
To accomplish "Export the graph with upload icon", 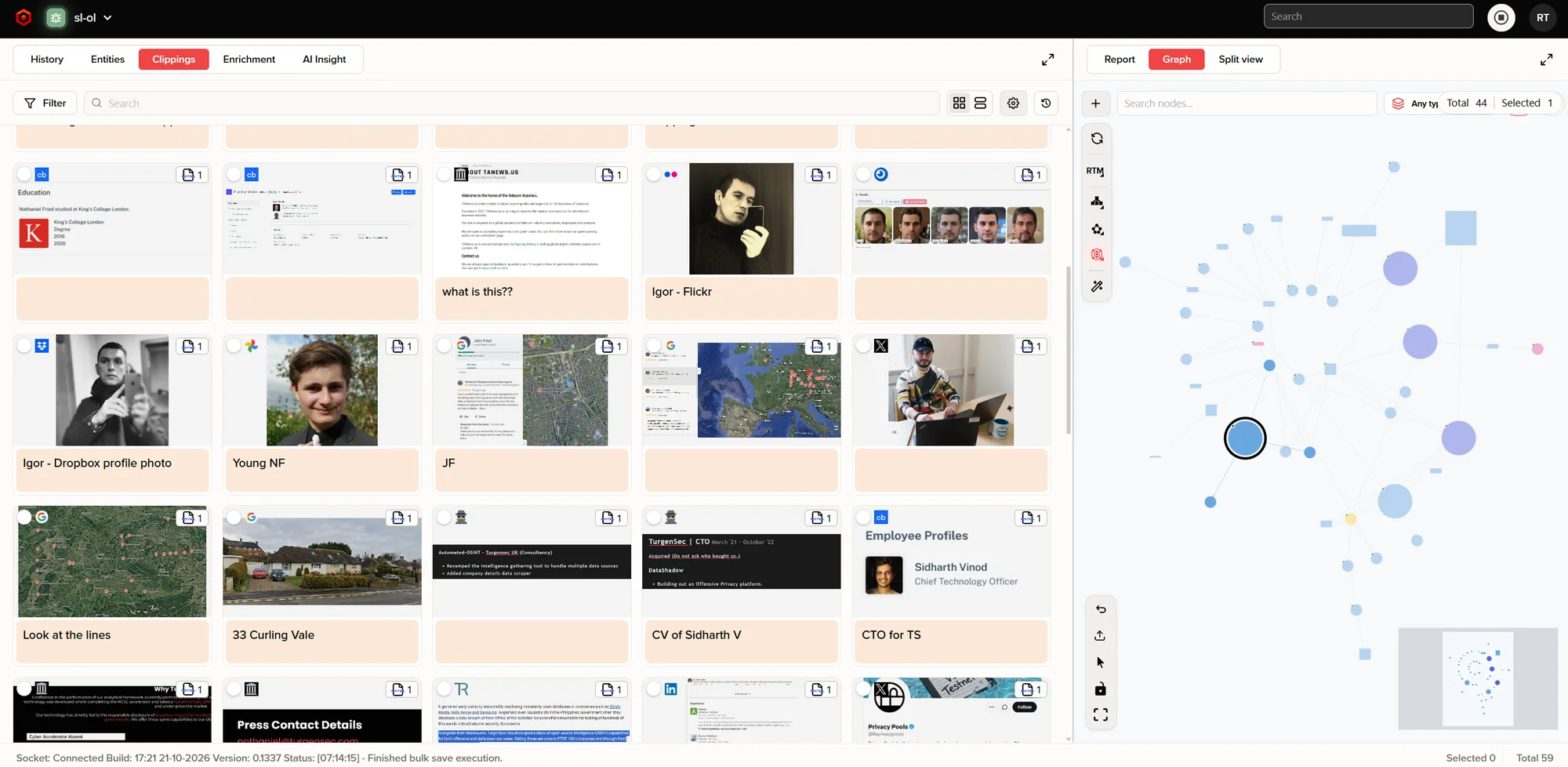I will [1101, 636].
